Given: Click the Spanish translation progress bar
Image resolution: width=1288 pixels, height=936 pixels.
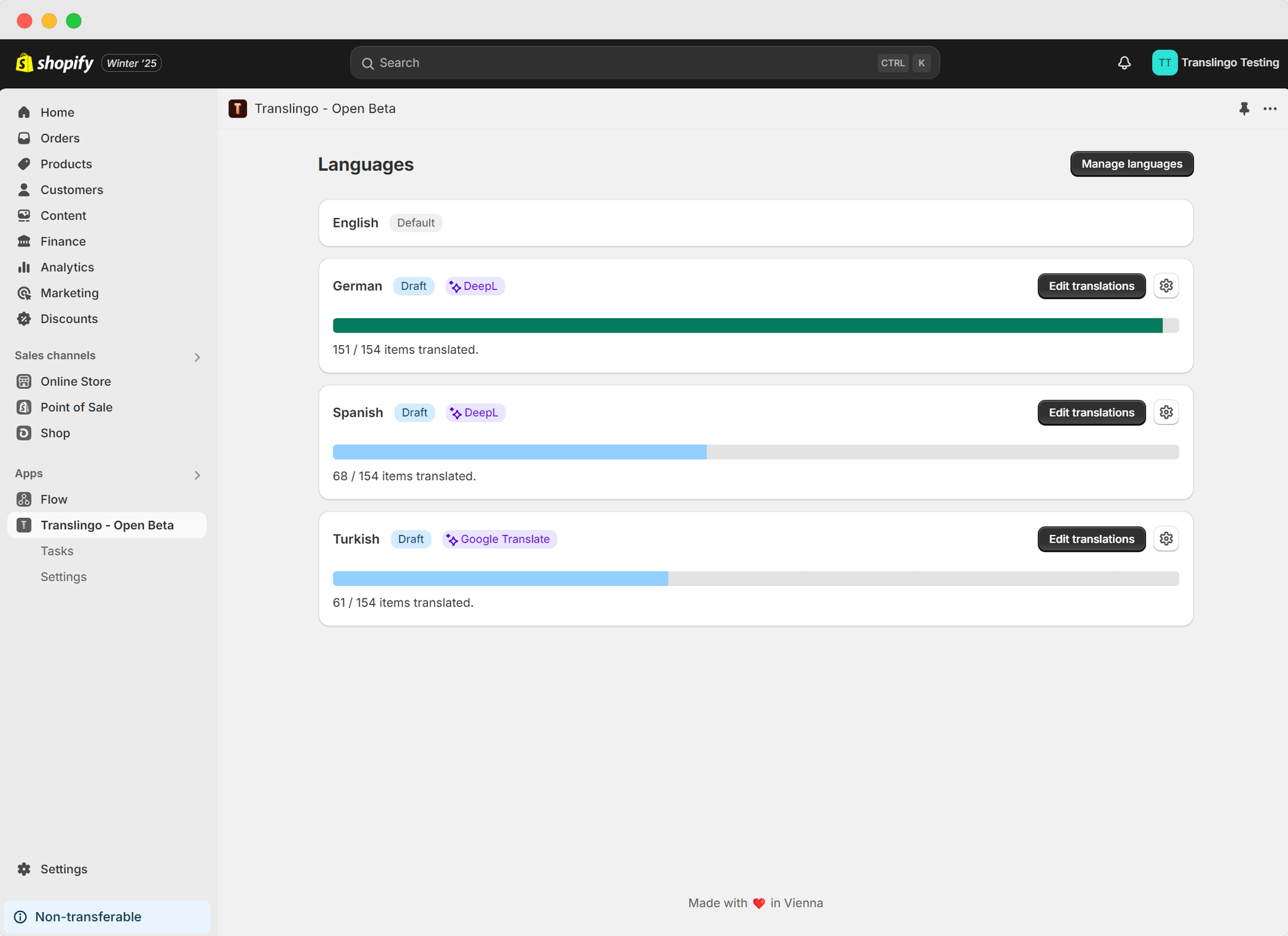Looking at the screenshot, I should [x=755, y=451].
